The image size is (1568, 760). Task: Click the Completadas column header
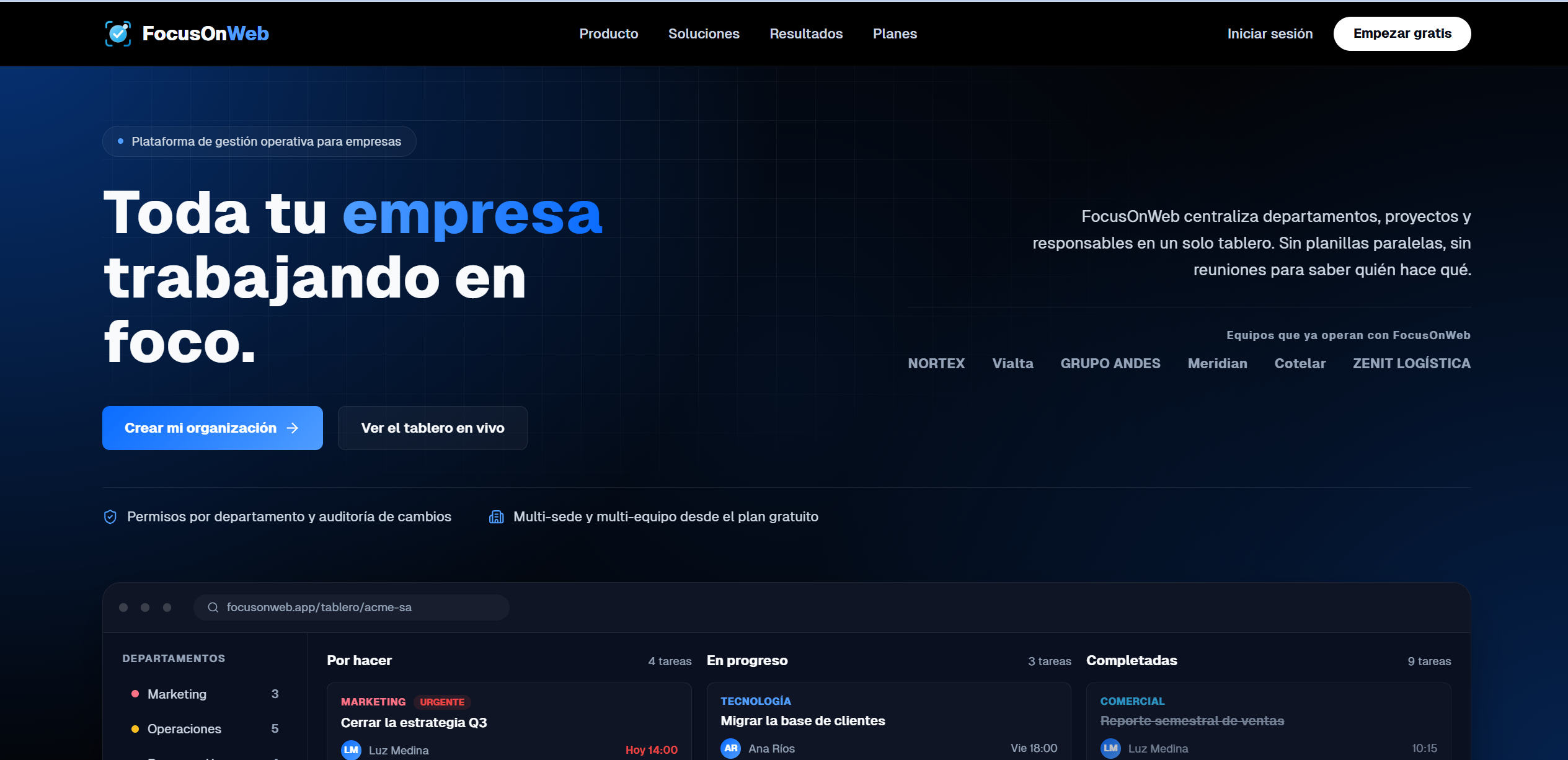pos(1132,661)
